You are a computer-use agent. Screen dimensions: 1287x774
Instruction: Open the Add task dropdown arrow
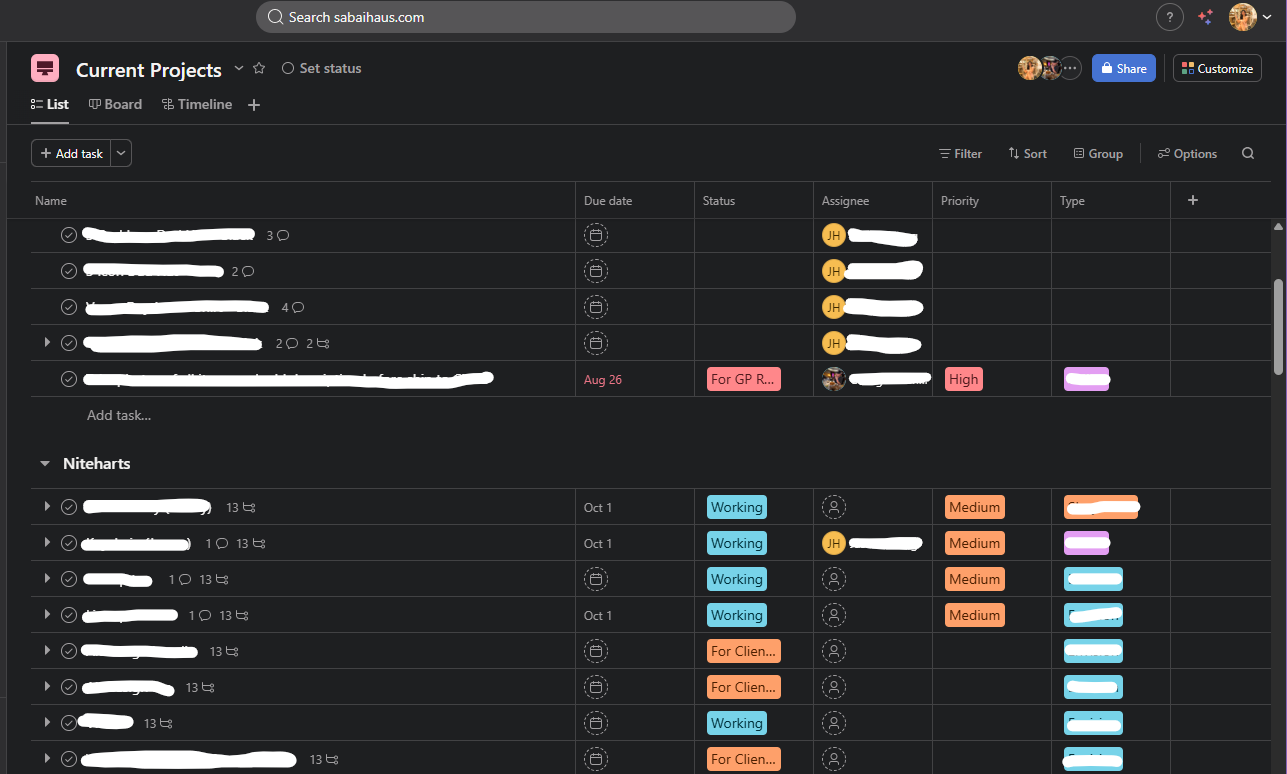pos(121,153)
